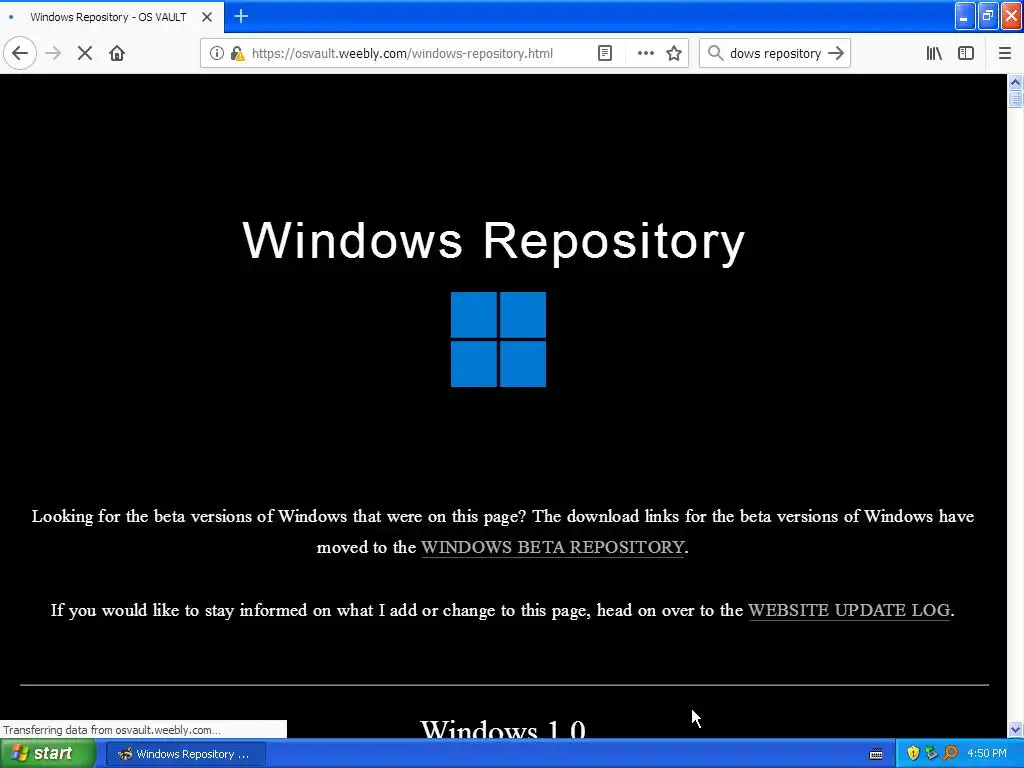1024x768 pixels.
Task: Click the on-screen keyboard tray icon
Action: [x=876, y=754]
